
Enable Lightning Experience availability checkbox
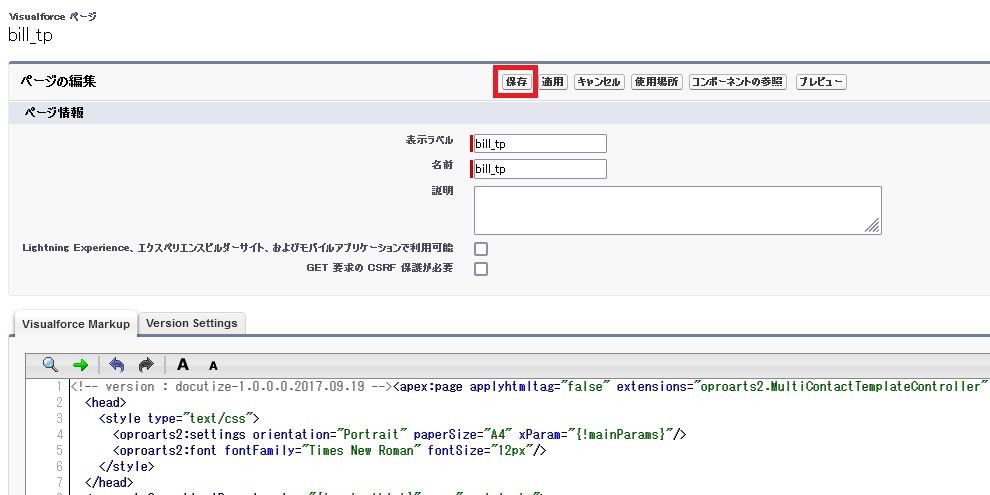[481, 249]
